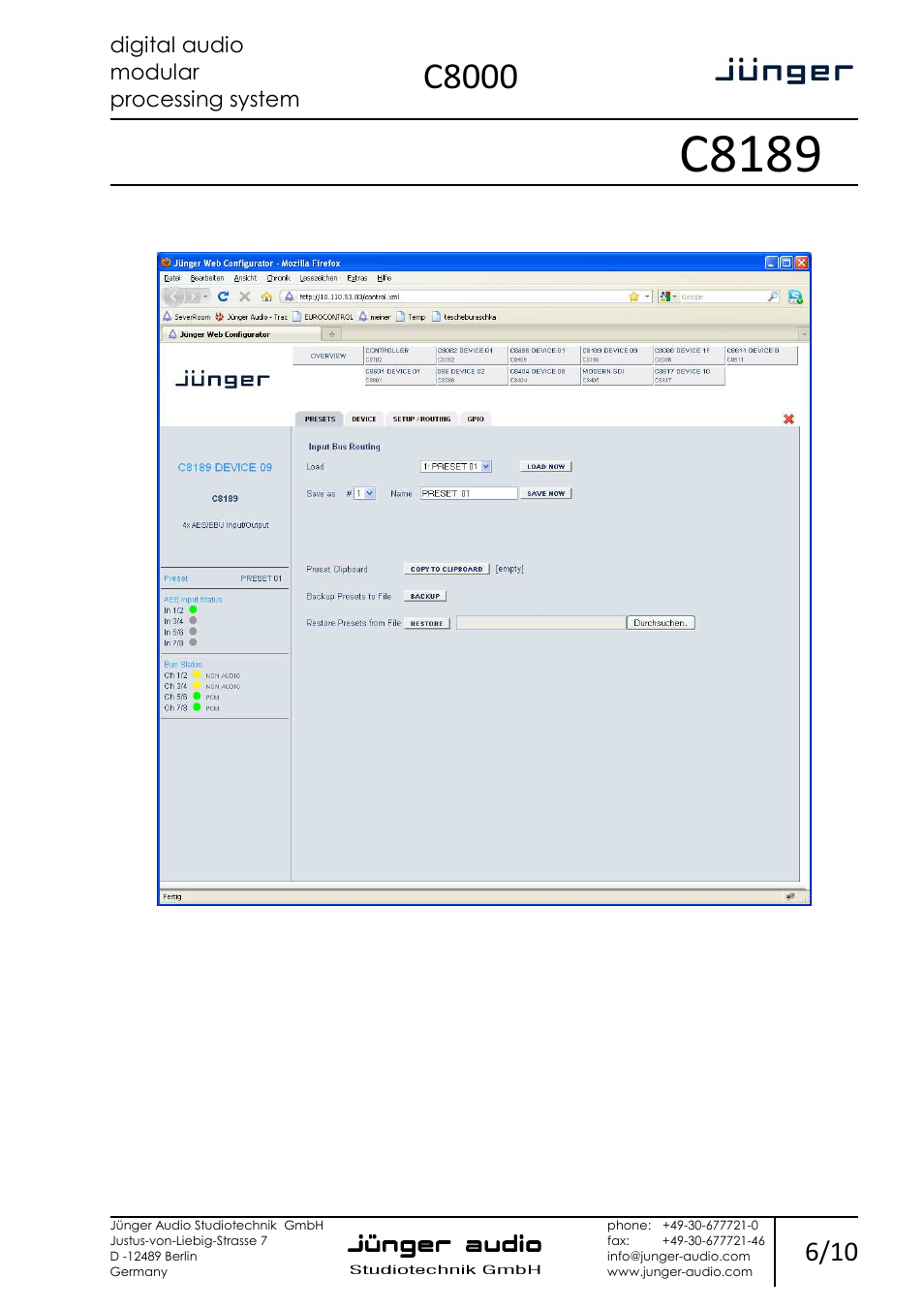This screenshot has height=1309, width=924.
Task: Switch to the SETUP / ROUTING tab
Action: point(421,420)
